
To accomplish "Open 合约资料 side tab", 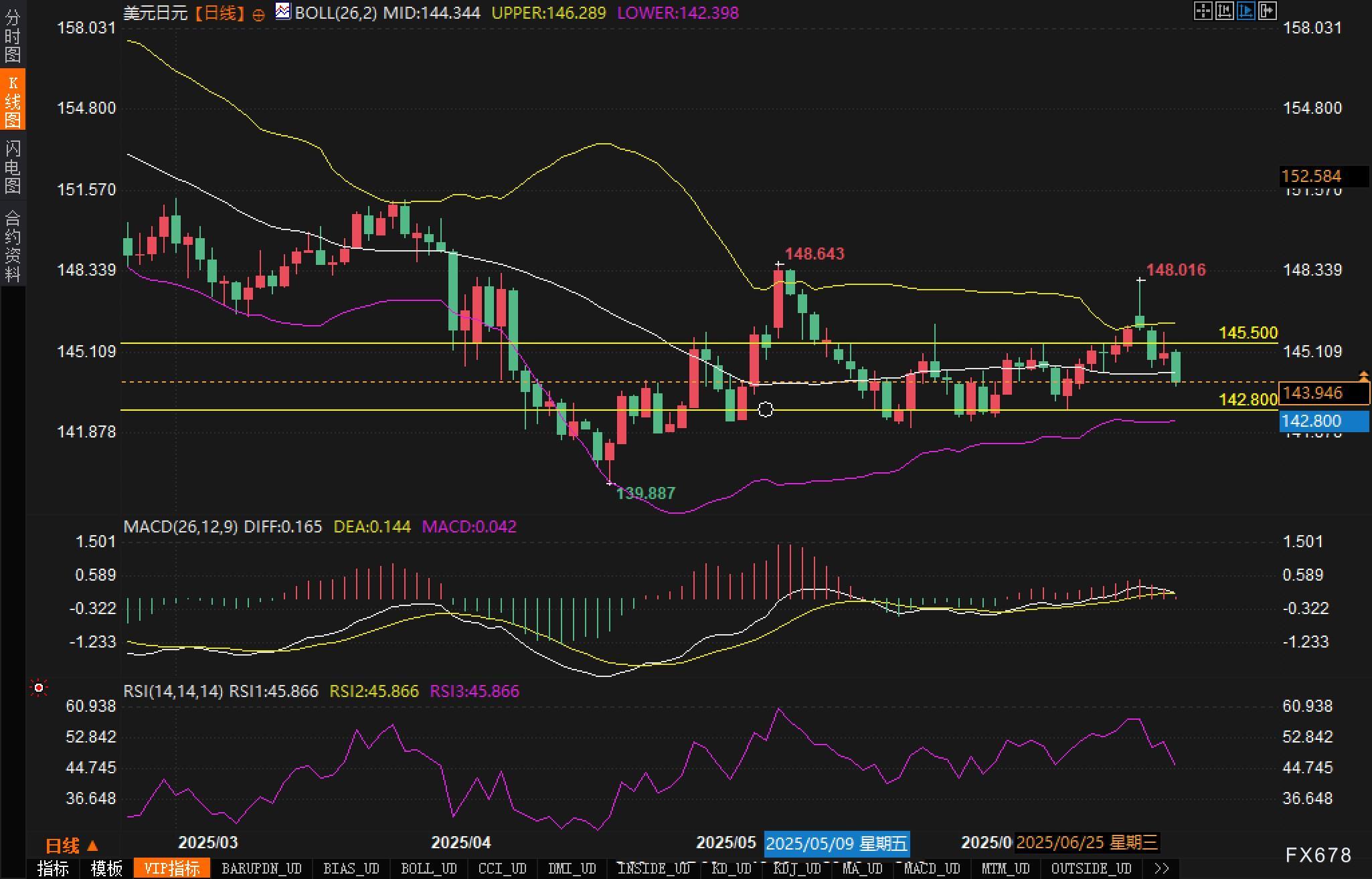I will (x=13, y=246).
